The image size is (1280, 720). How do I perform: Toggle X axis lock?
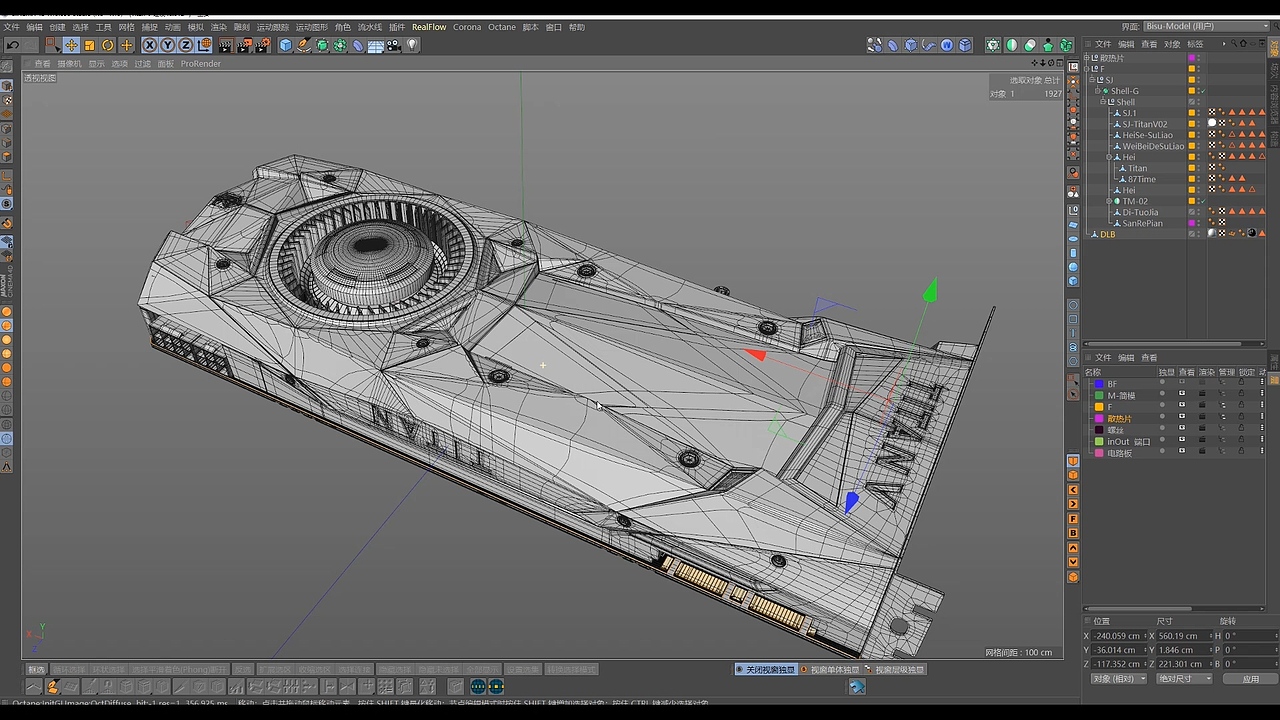[x=150, y=45]
